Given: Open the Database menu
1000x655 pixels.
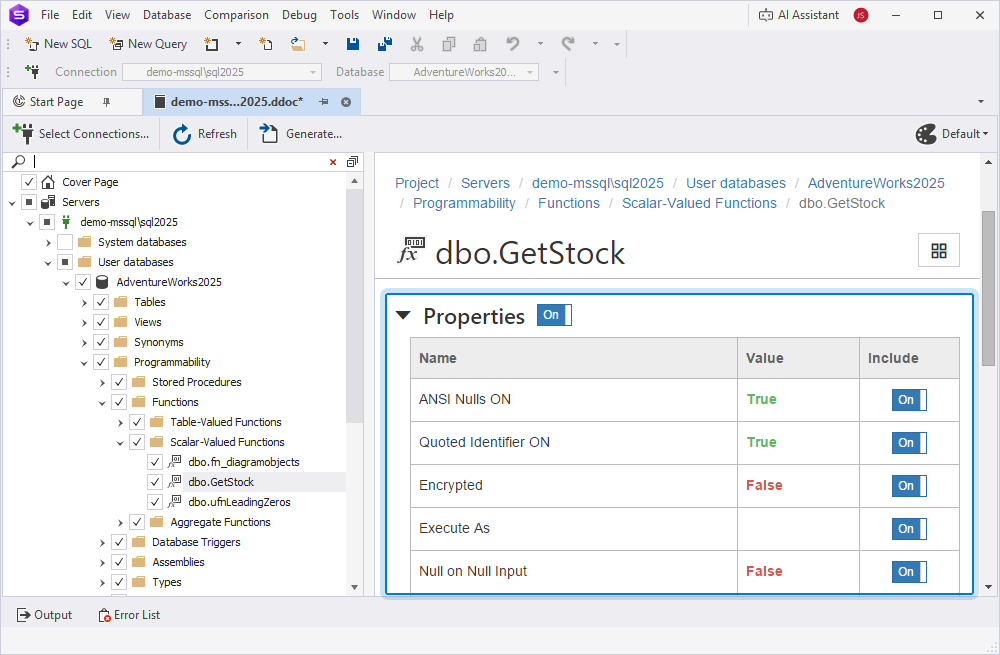Looking at the screenshot, I should 166,15.
